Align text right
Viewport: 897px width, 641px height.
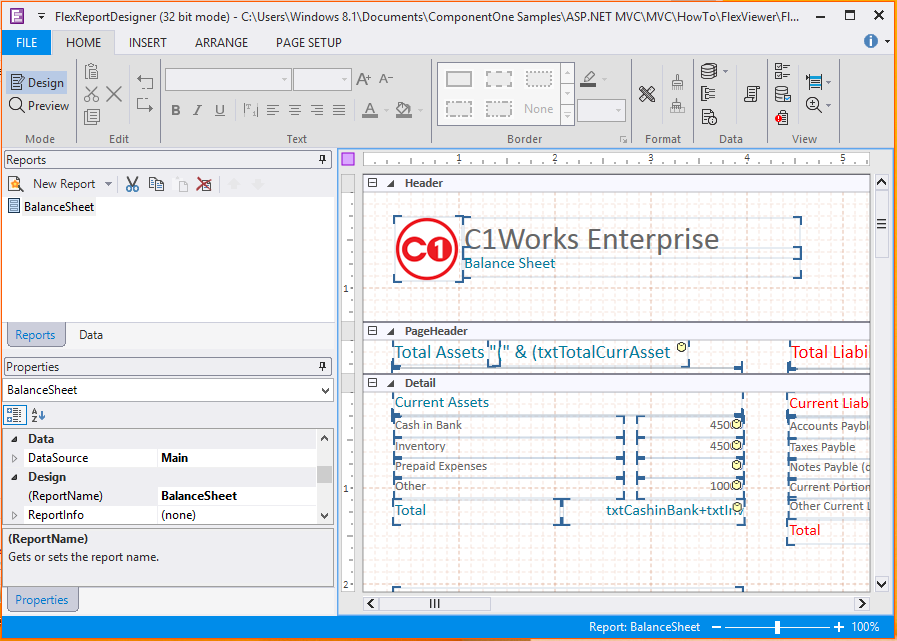(317, 110)
